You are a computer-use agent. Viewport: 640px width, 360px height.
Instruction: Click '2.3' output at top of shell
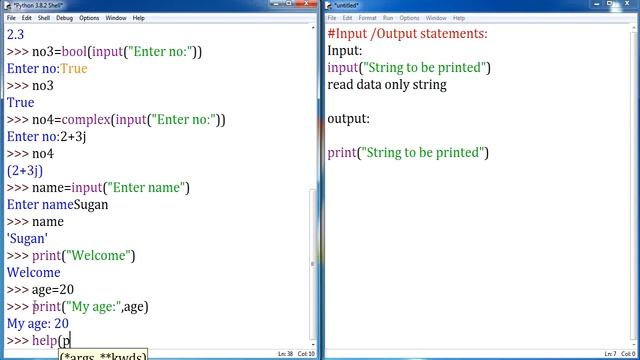[15, 35]
